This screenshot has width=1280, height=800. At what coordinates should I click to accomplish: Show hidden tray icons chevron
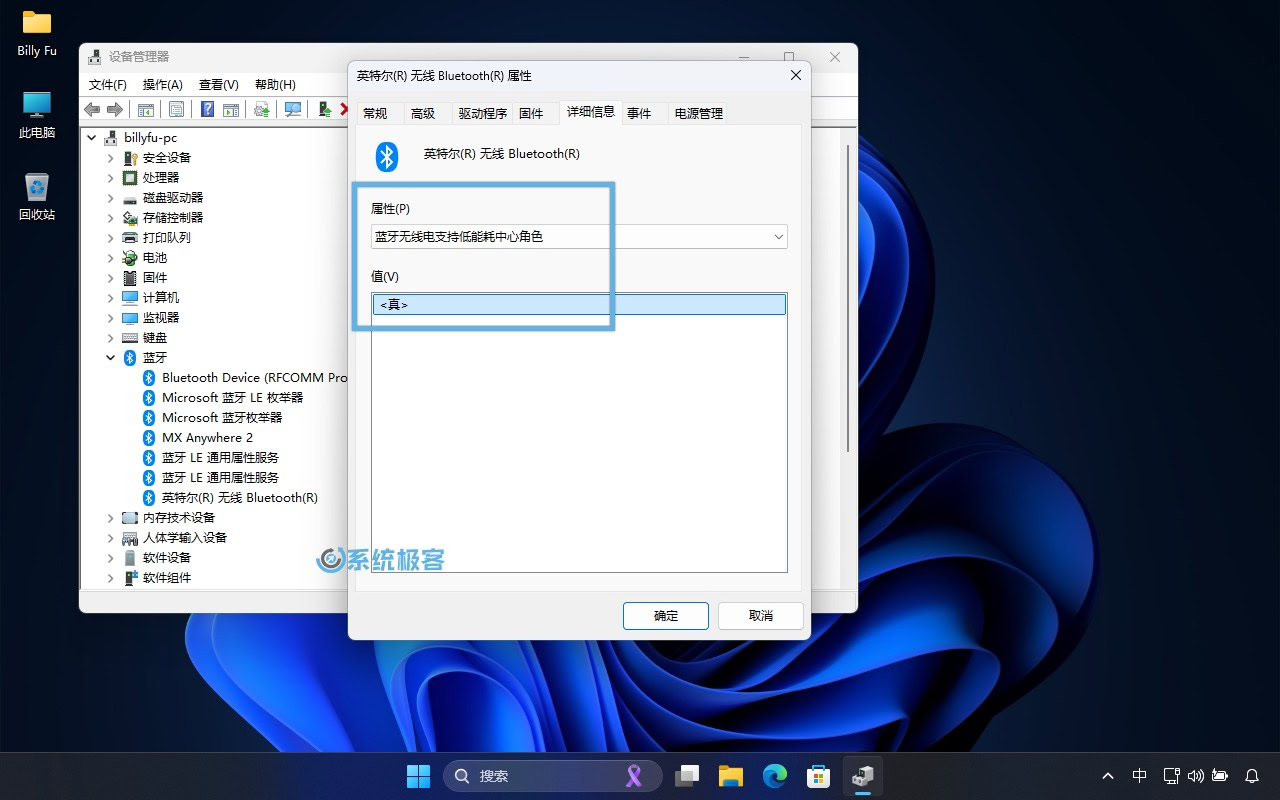[1108, 776]
